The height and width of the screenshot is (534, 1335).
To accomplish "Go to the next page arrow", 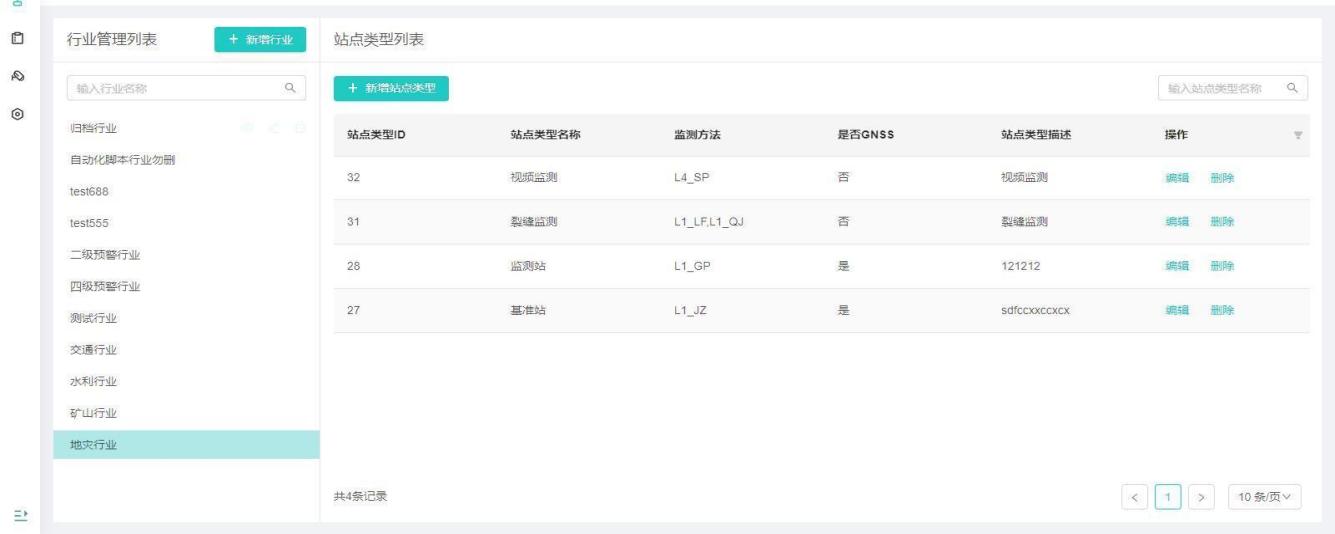I will tap(1202, 497).
